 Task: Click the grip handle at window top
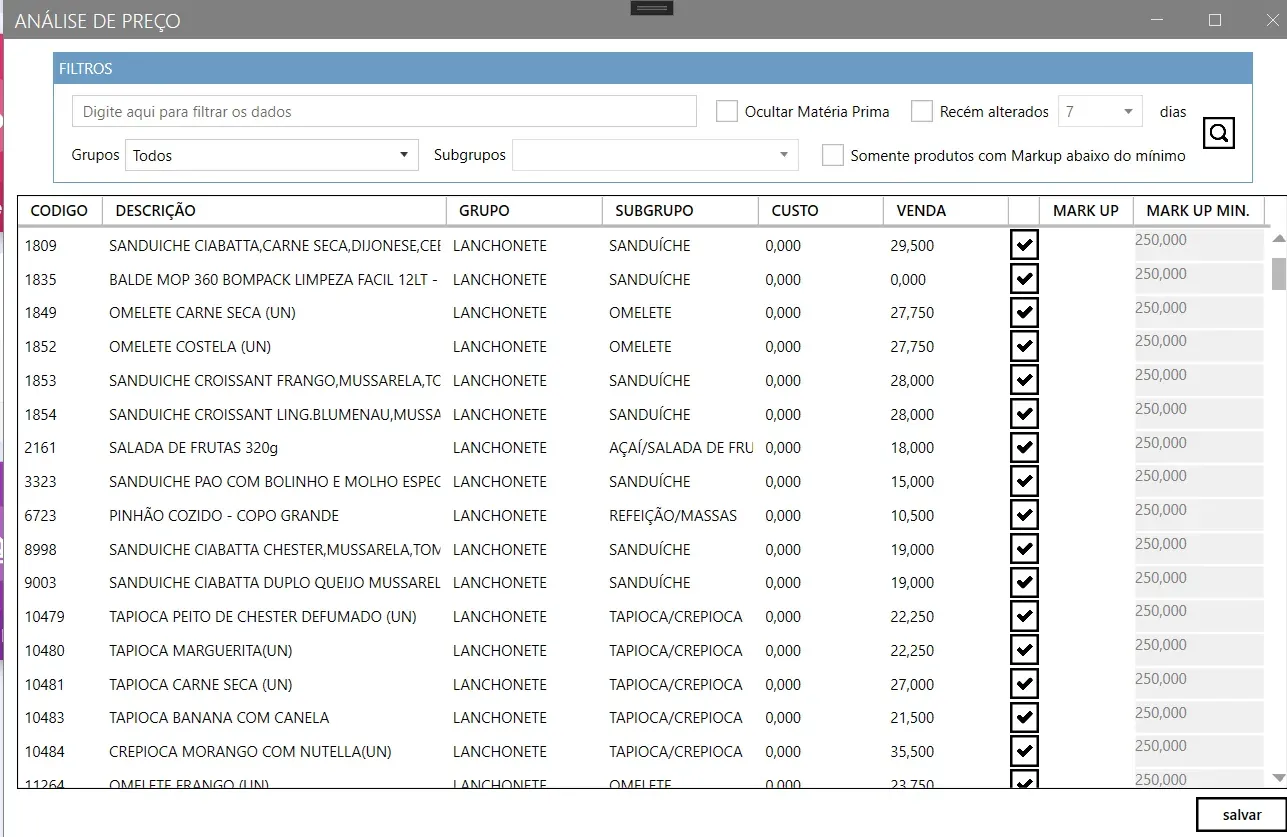coord(651,8)
